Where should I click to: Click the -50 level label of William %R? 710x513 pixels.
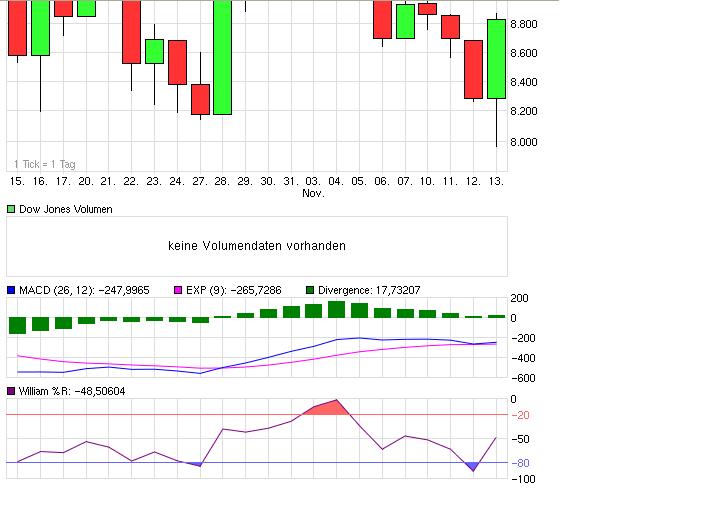(520, 439)
